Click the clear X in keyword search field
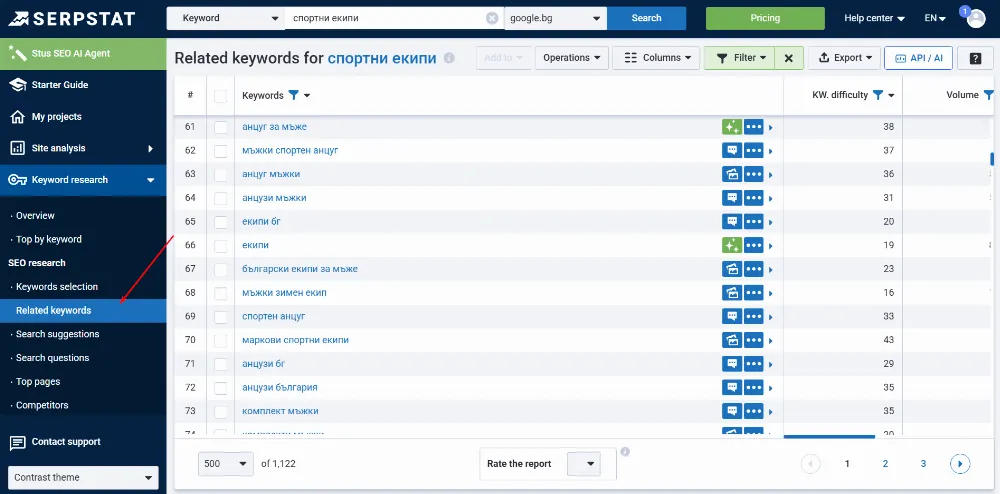The height and width of the screenshot is (494, 1000). [x=492, y=18]
